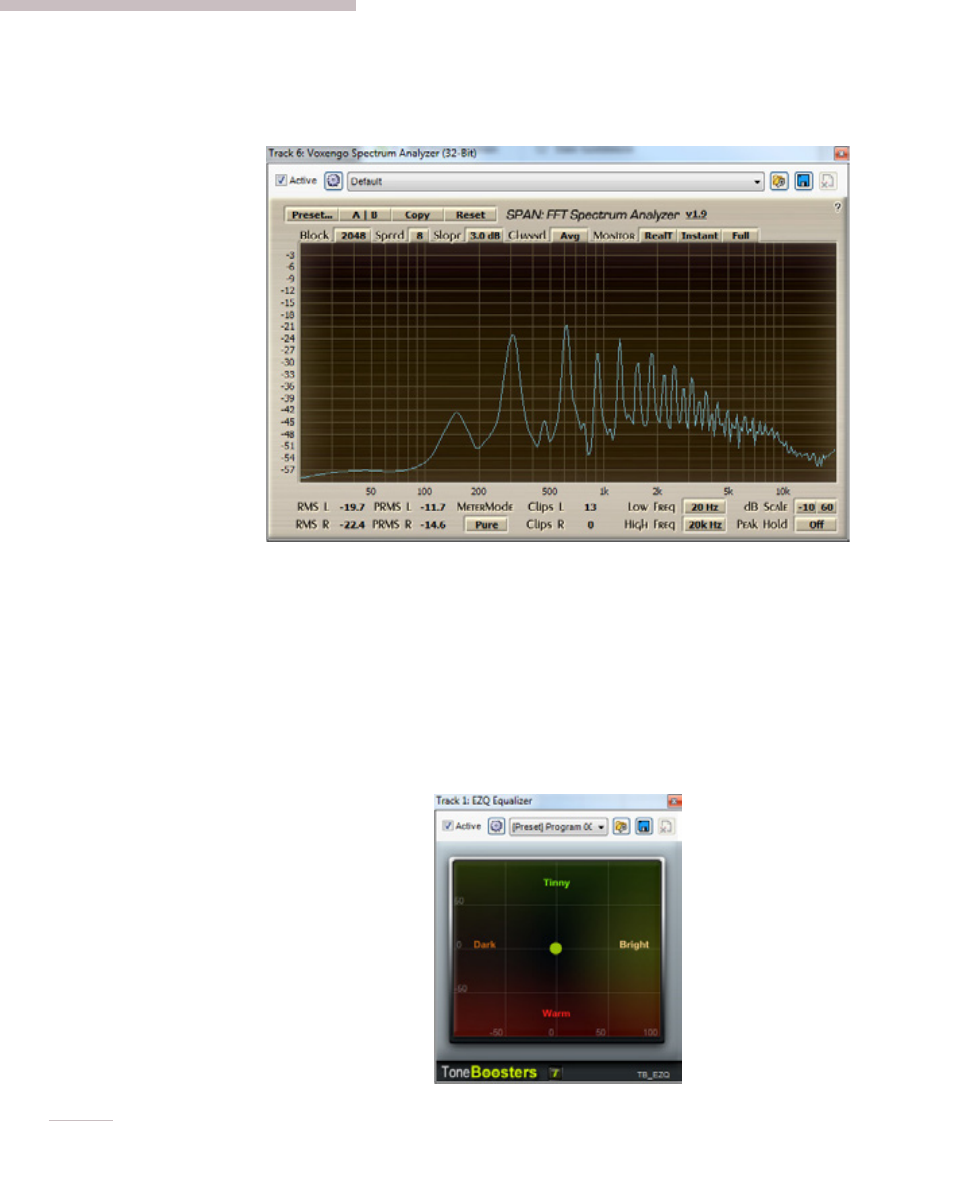Image resolution: width=954 pixels, height=1180 pixels.
Task: Click the Dark label in EZQ pad
Action: (485, 944)
